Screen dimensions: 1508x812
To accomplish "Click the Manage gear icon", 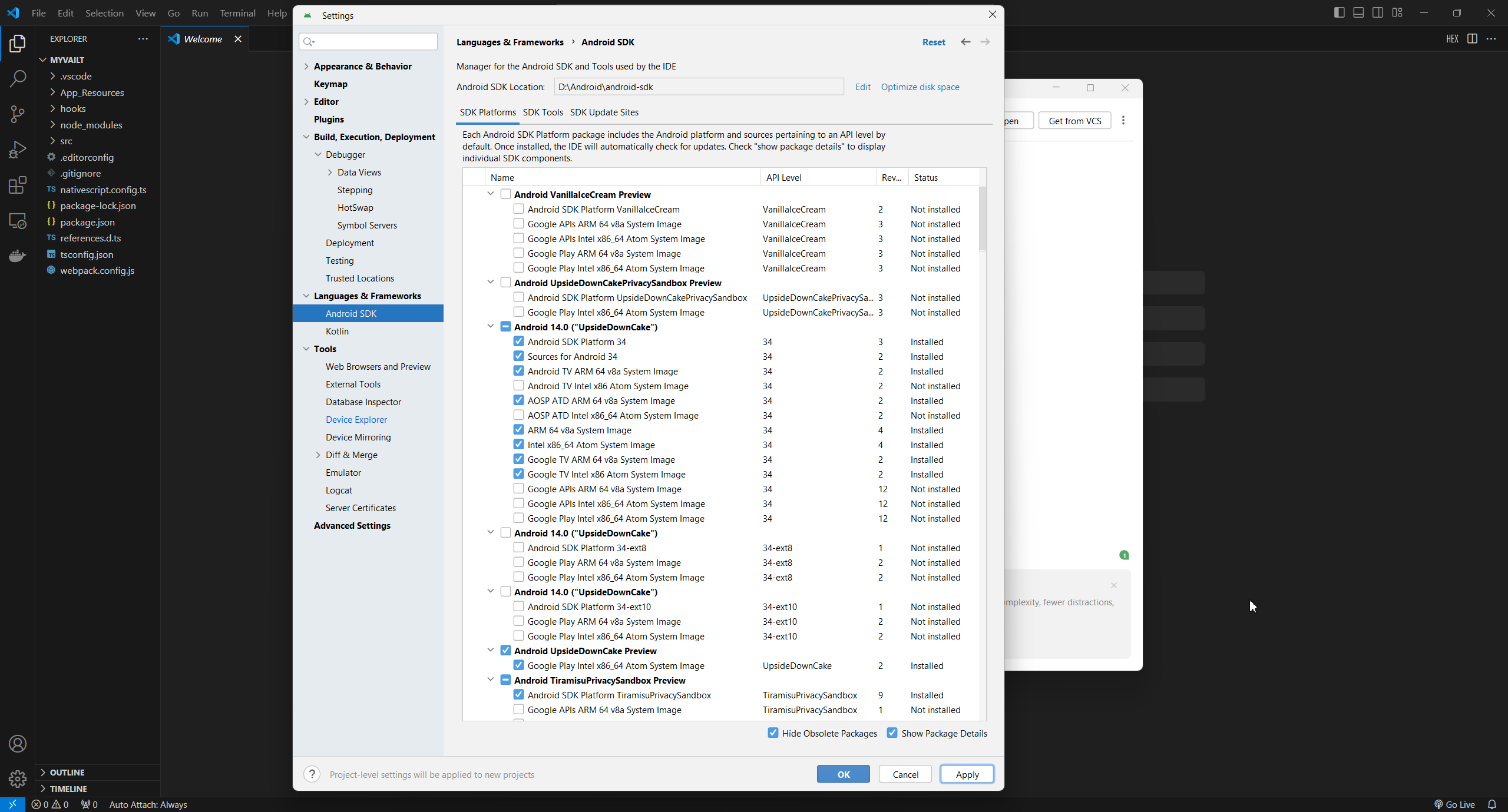I will tap(18, 779).
